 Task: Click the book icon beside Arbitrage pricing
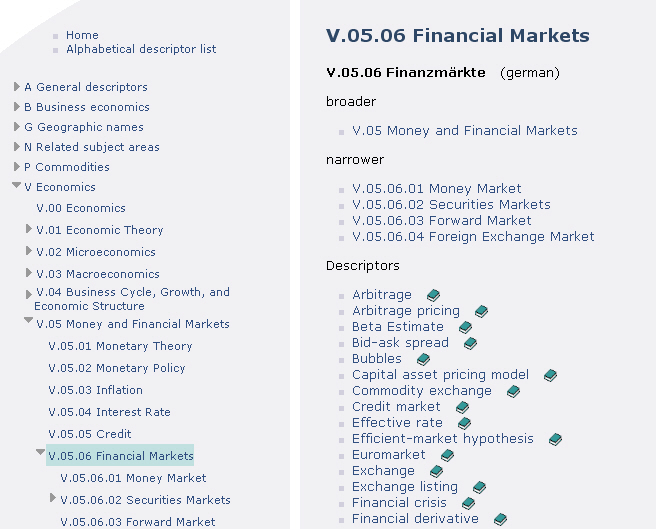tap(481, 311)
